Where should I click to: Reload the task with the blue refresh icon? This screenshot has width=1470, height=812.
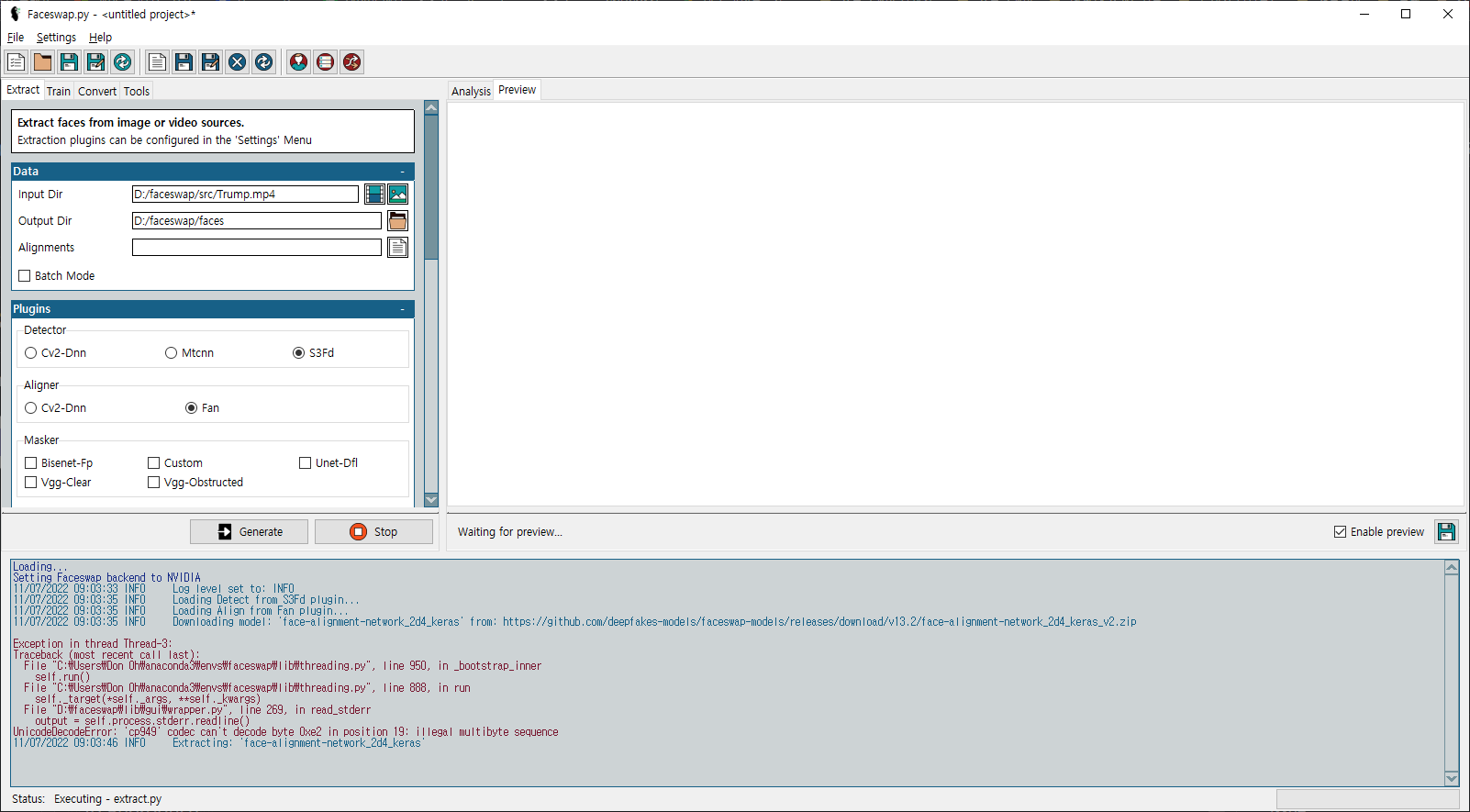pos(263,61)
